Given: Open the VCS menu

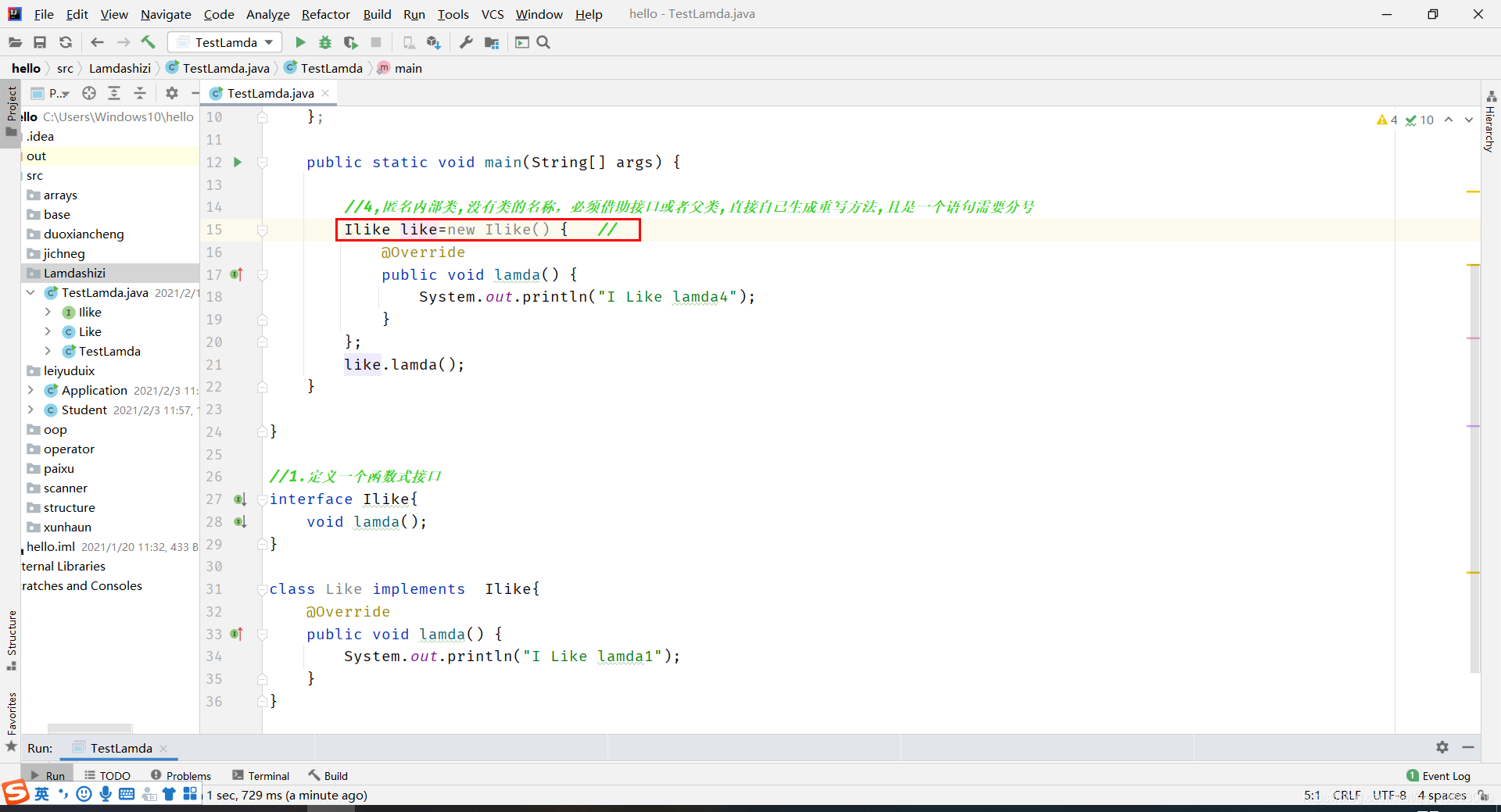Looking at the screenshot, I should 493,14.
